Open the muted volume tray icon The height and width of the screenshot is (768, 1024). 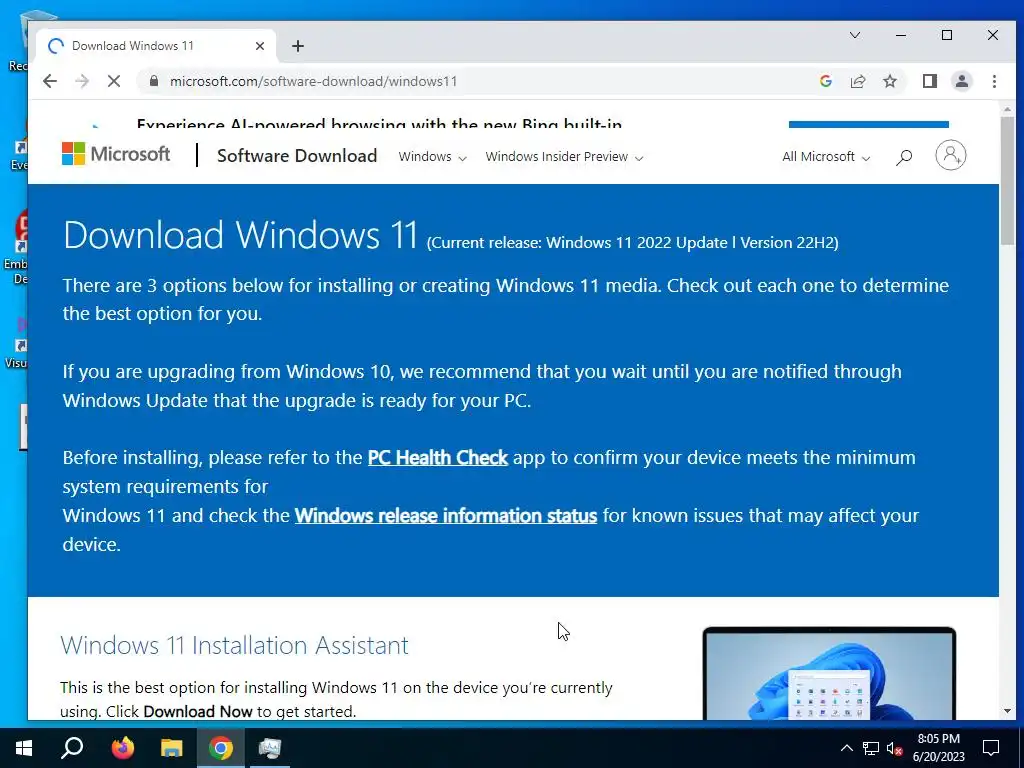(894, 748)
